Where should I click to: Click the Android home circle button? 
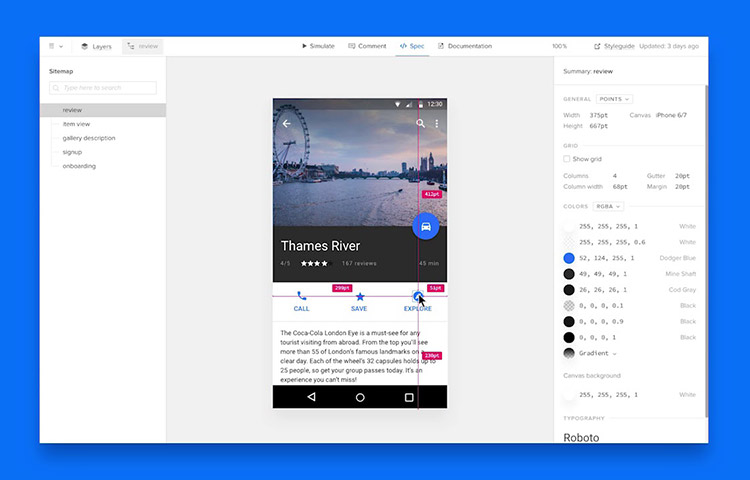[360, 397]
